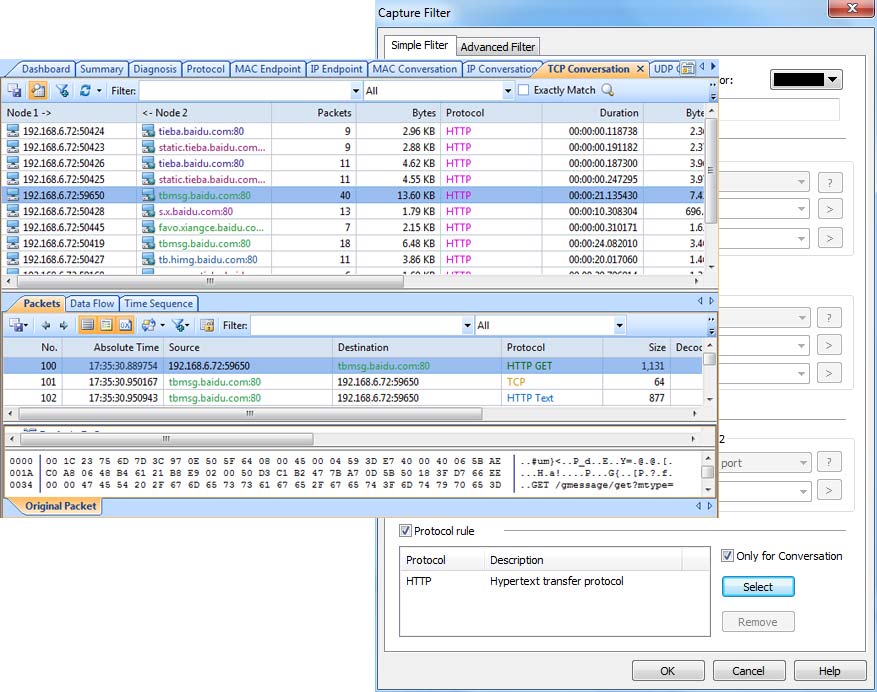Click the magnifier search icon next to Exactly Match

(607, 90)
